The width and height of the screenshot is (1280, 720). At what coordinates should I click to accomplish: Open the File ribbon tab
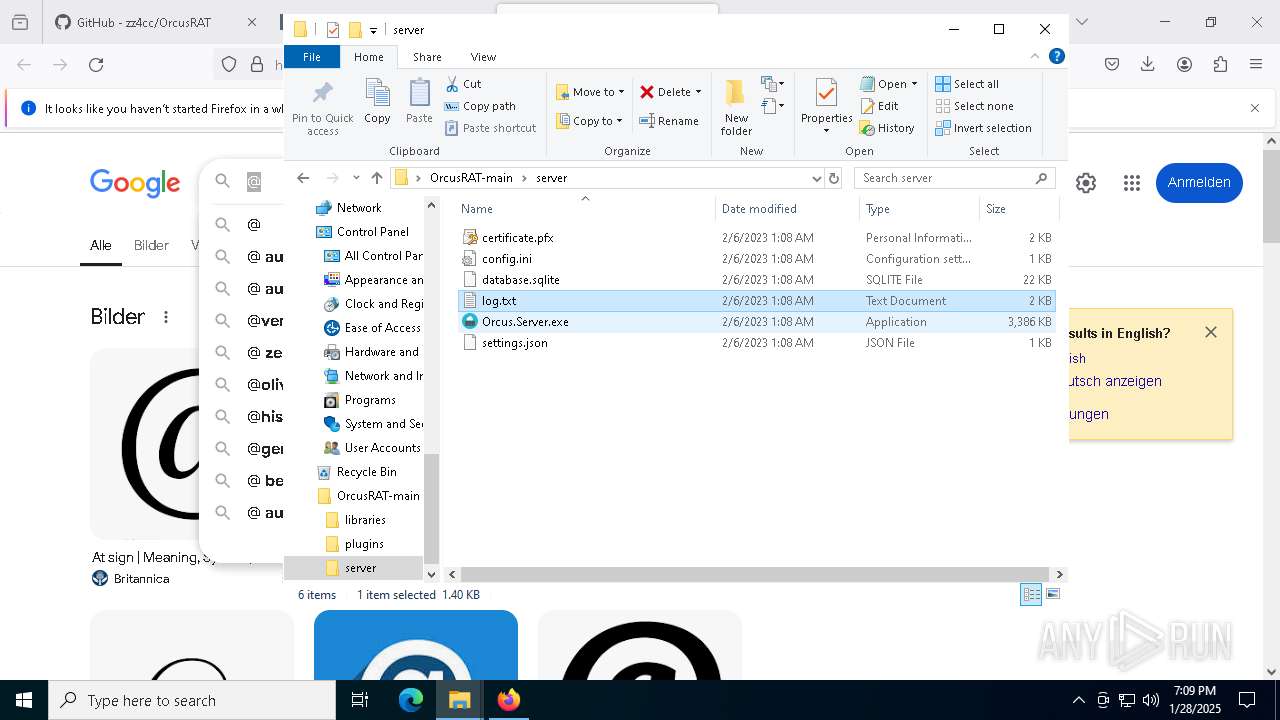click(x=312, y=57)
